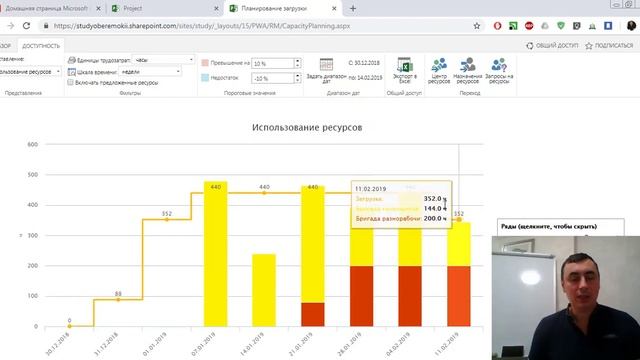Click the blue Недостаток color swatch

click(205, 78)
